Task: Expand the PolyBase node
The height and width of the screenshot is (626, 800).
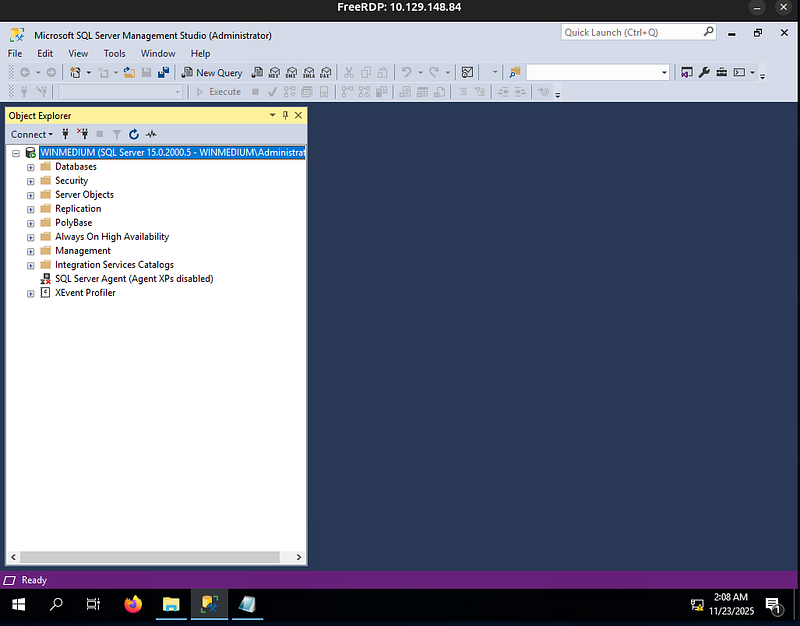Action: coord(31,223)
